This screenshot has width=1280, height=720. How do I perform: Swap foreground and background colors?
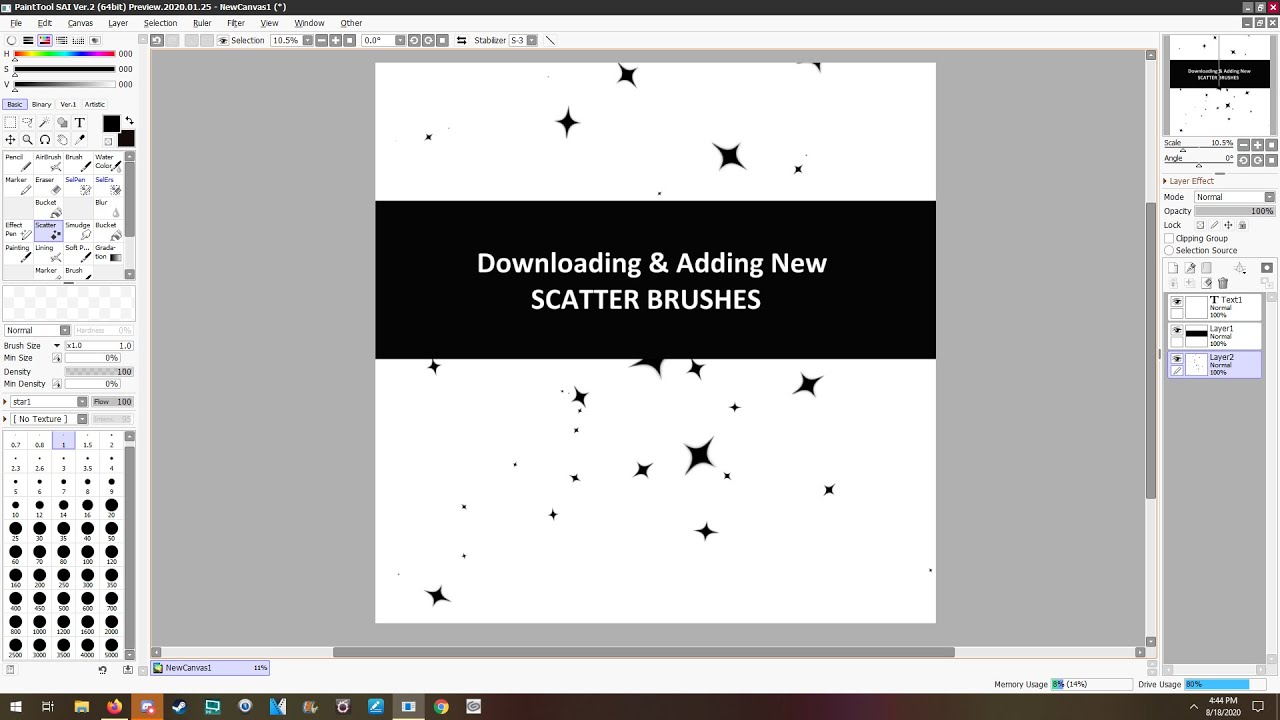click(129, 121)
